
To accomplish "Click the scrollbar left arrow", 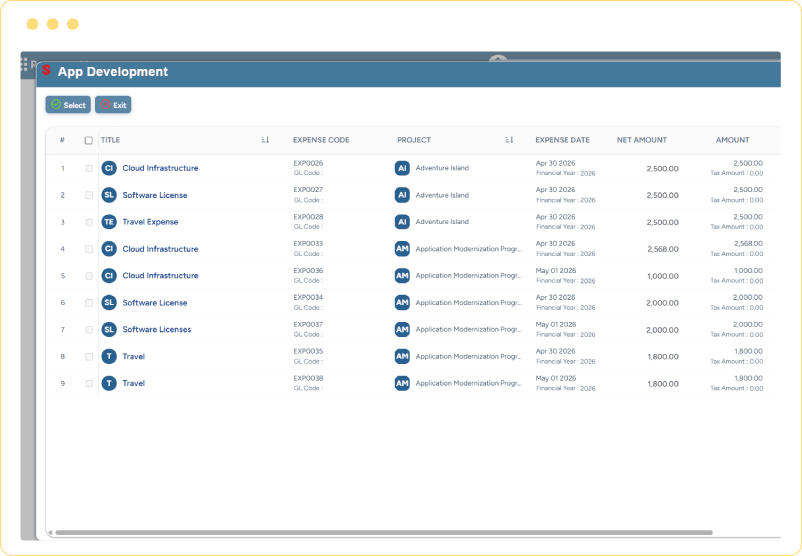I will click(x=50, y=532).
